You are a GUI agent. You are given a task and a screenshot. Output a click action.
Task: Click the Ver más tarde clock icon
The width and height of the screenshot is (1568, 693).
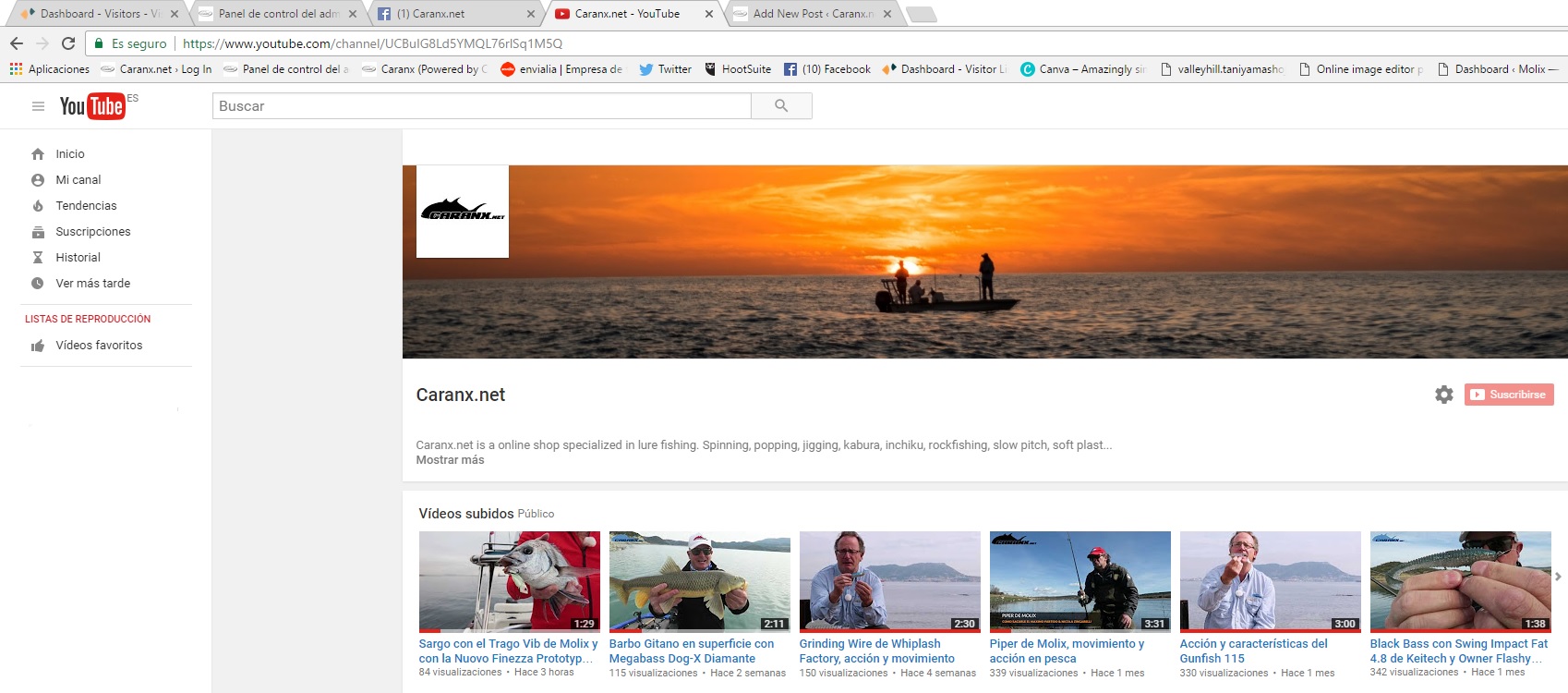38,284
